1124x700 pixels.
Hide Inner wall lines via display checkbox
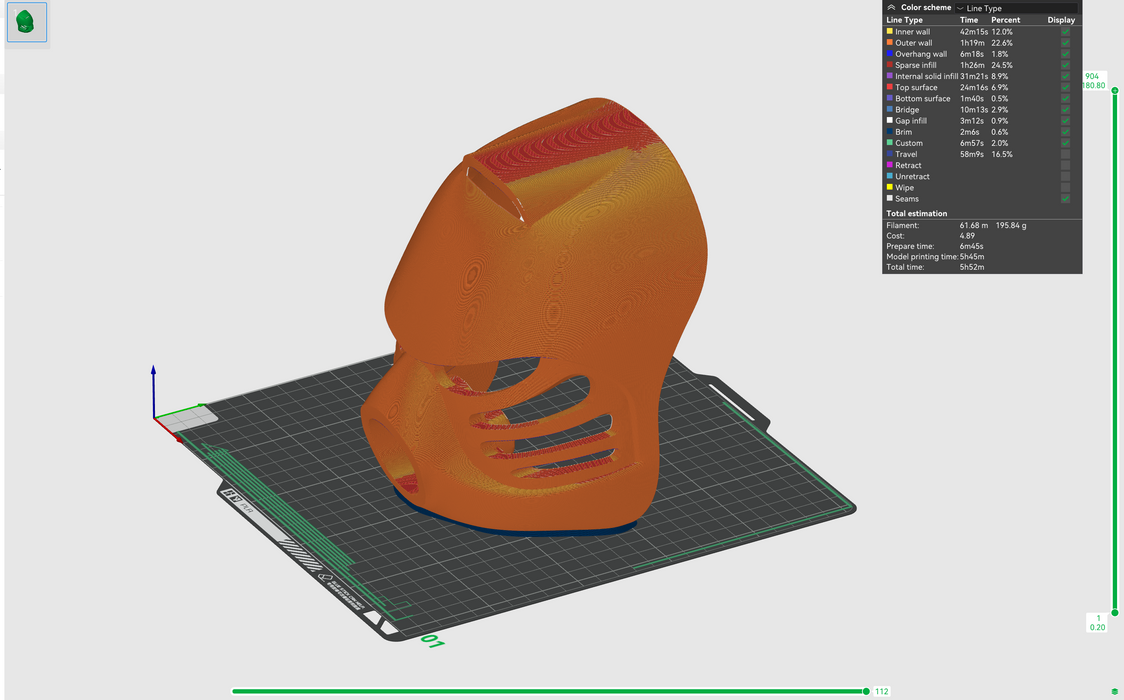pos(1065,32)
